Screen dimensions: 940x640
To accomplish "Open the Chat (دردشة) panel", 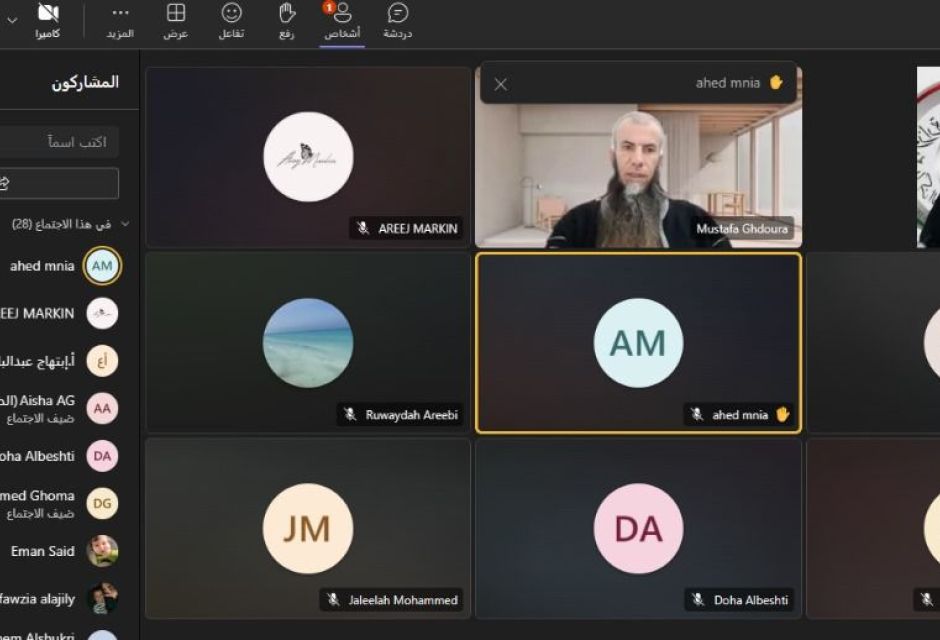I will pos(397,21).
